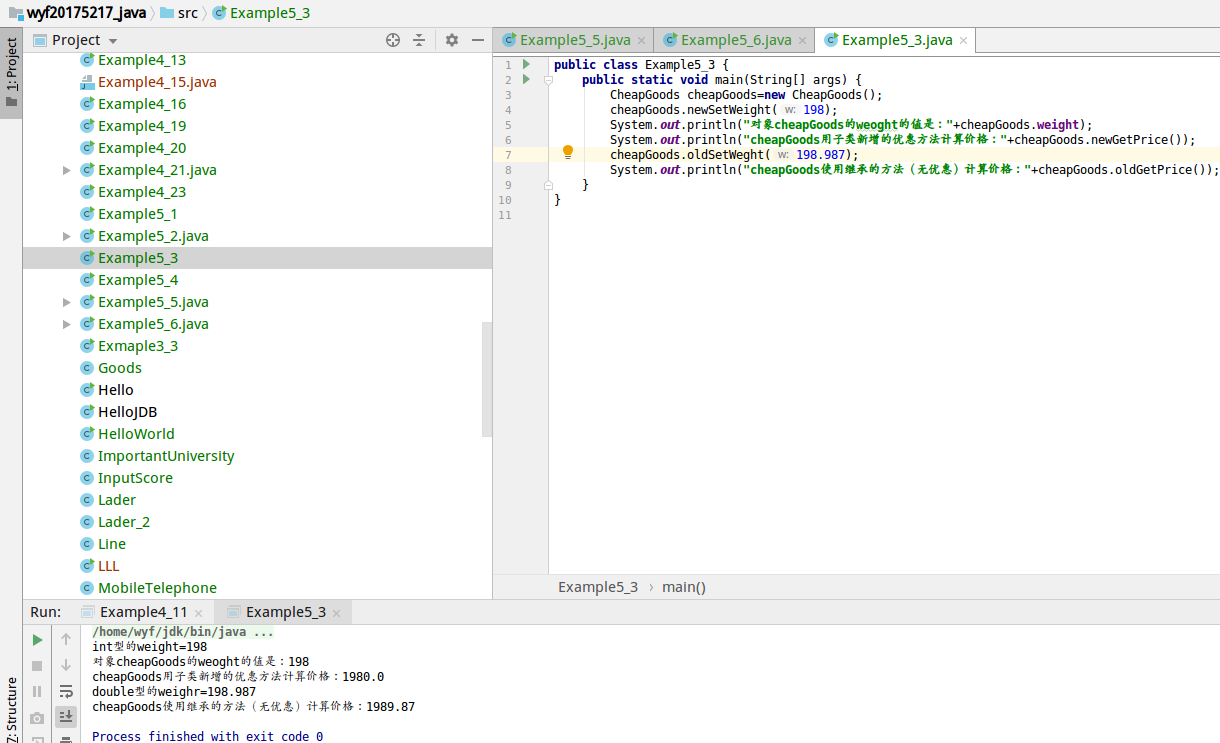Close the Example5_3 run tab
Image resolution: width=1220 pixels, height=743 pixels.
tap(336, 613)
